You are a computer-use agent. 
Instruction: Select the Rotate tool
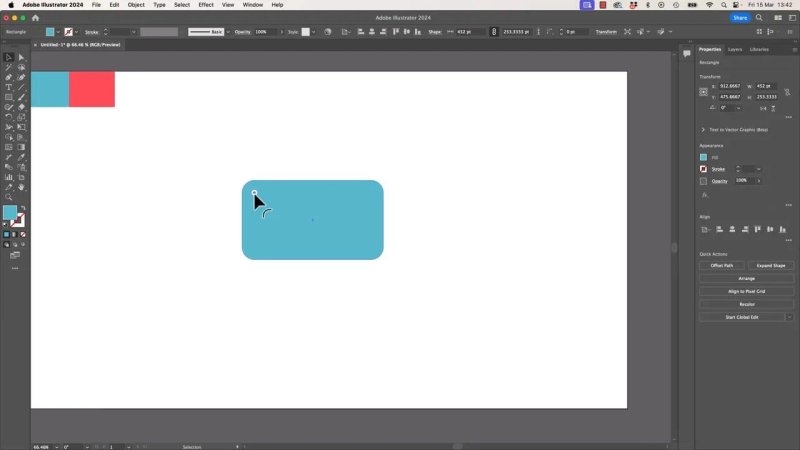click(9, 117)
